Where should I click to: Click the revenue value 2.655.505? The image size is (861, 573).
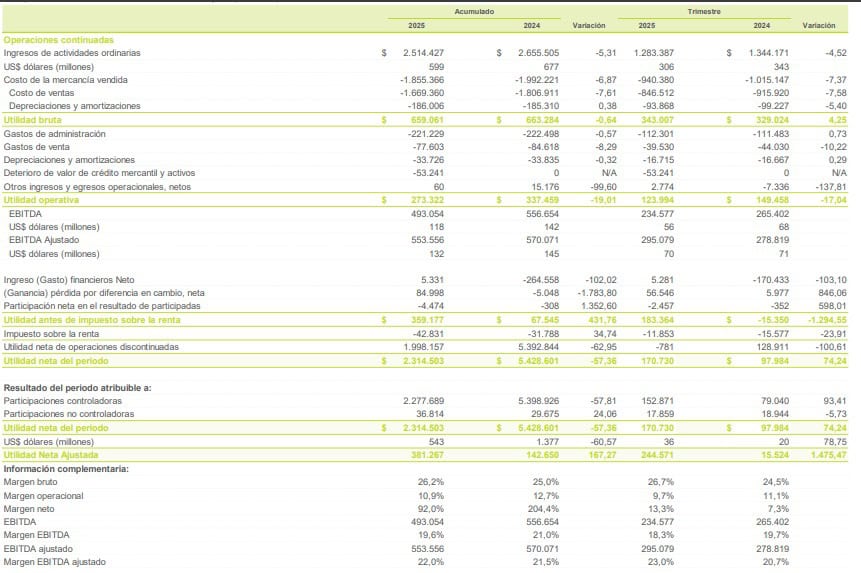539,53
